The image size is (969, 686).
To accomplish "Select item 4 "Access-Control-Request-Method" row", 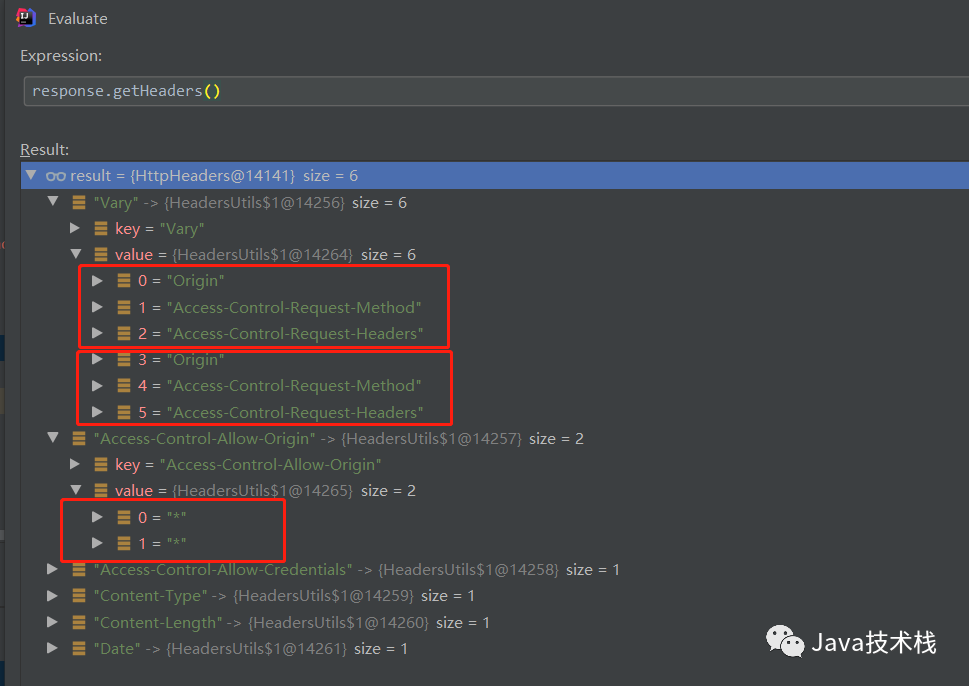I will coord(279,386).
